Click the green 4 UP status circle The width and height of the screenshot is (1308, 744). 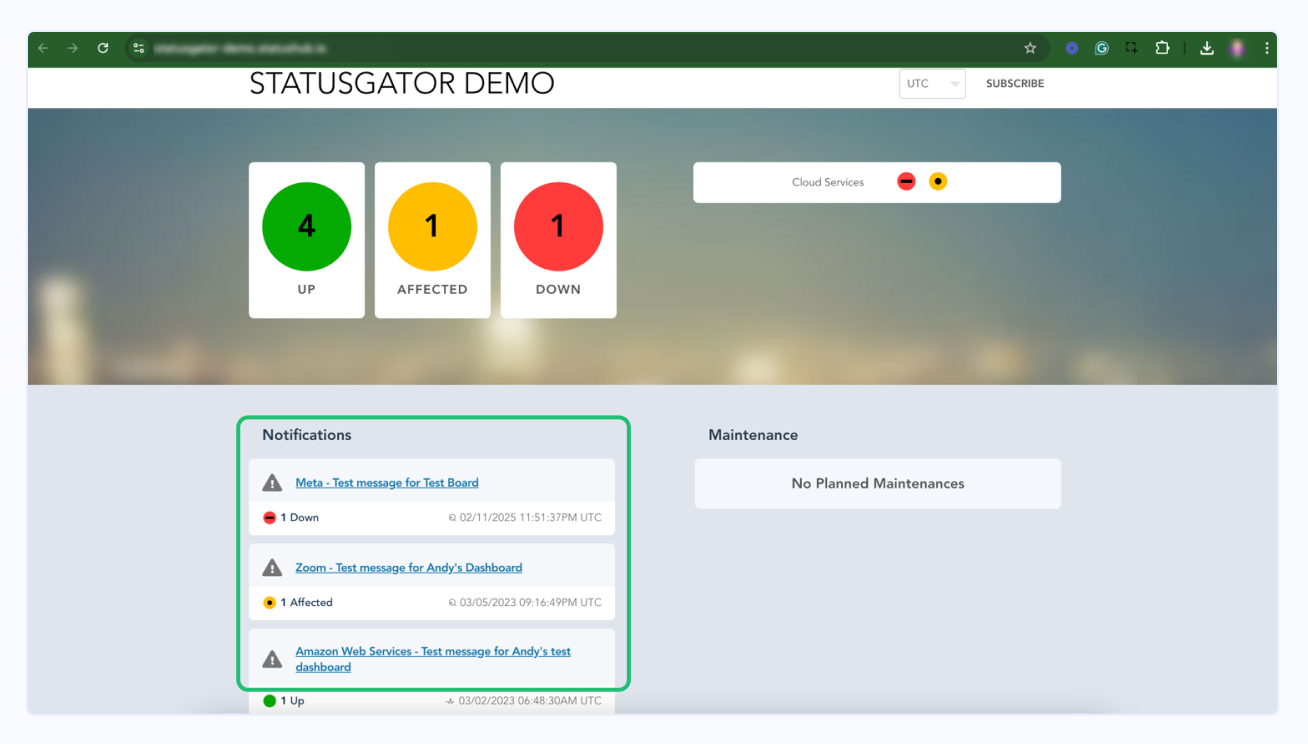pyautogui.click(x=306, y=227)
